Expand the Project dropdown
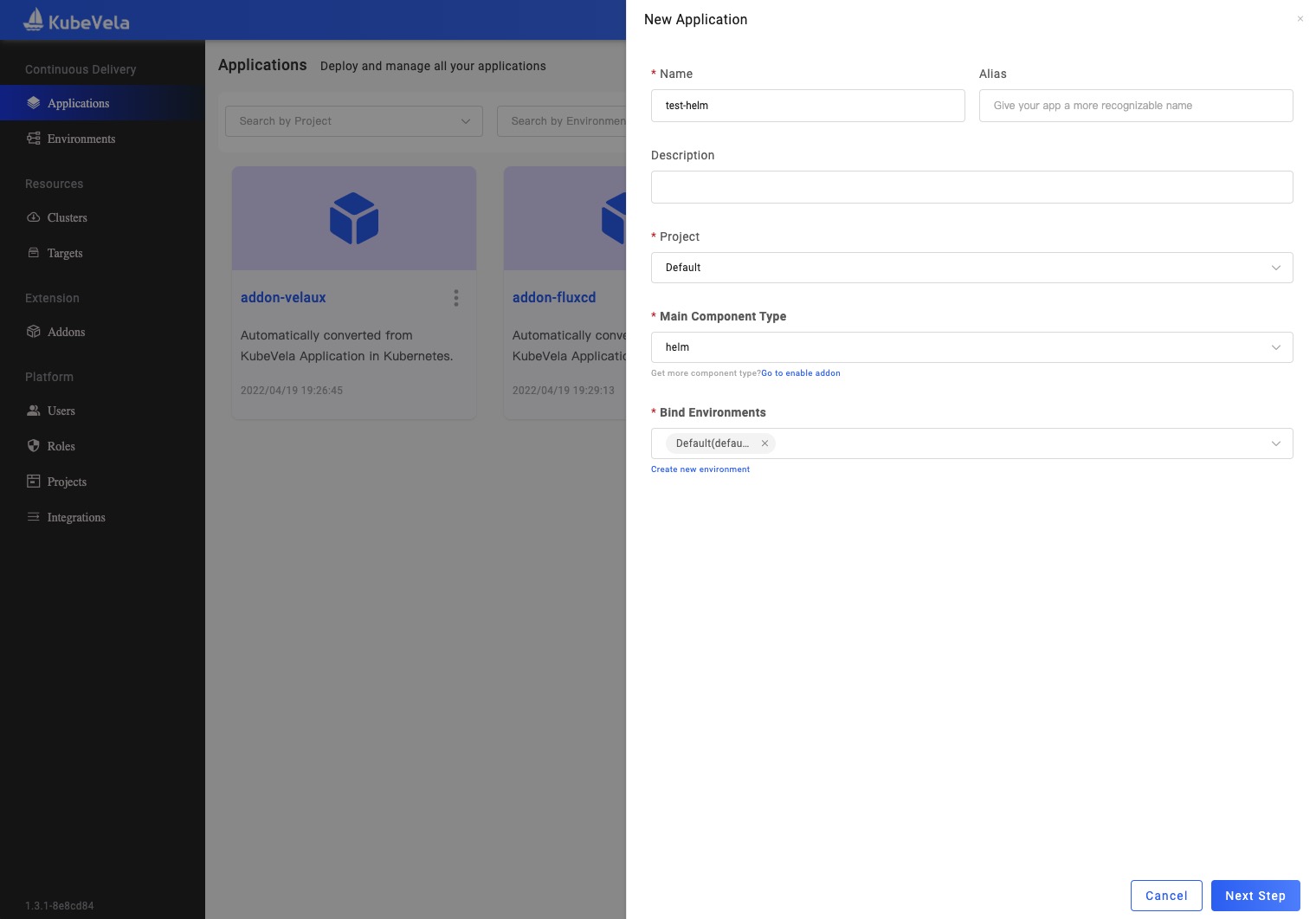 (x=971, y=268)
